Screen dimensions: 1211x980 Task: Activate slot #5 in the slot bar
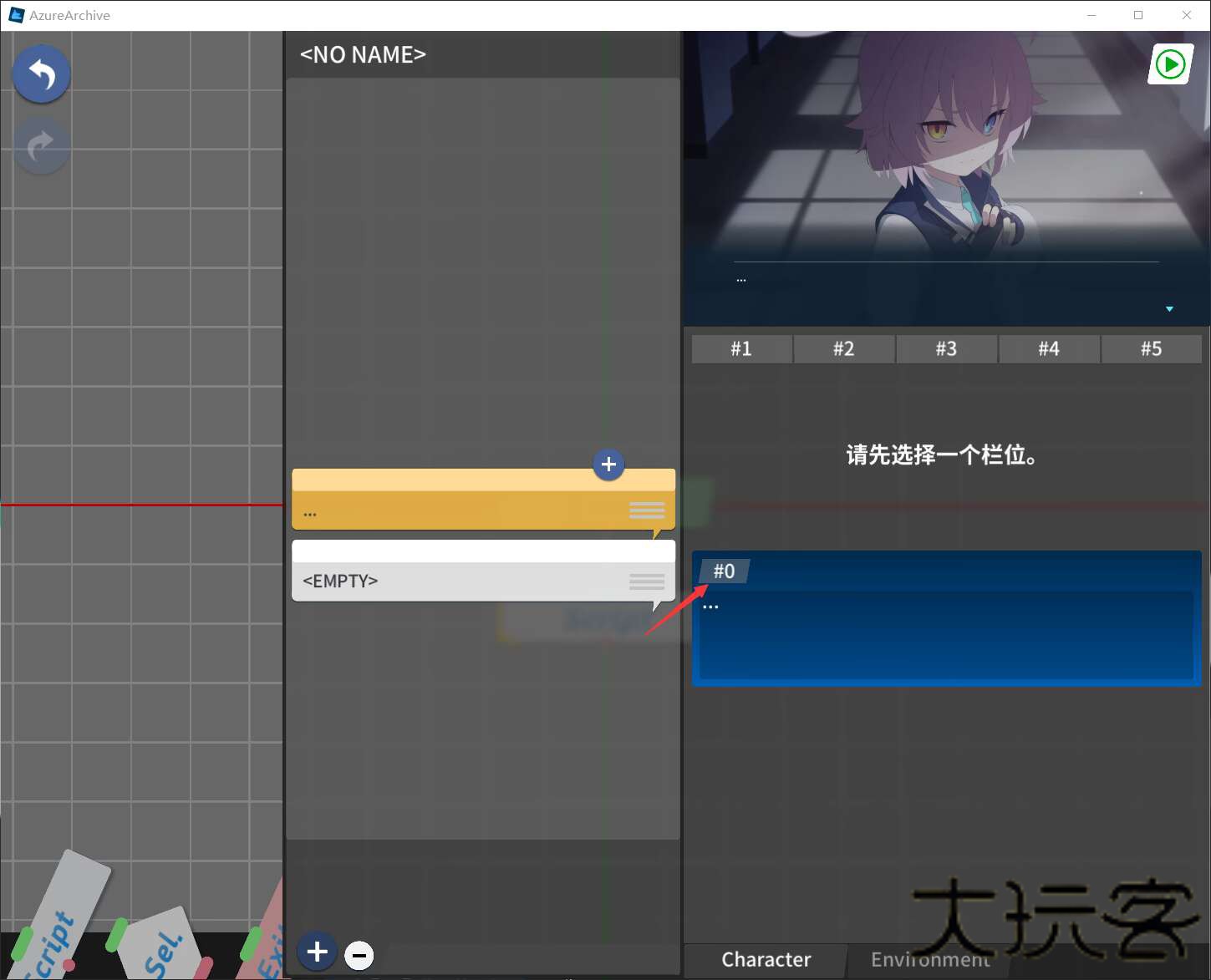1152,348
